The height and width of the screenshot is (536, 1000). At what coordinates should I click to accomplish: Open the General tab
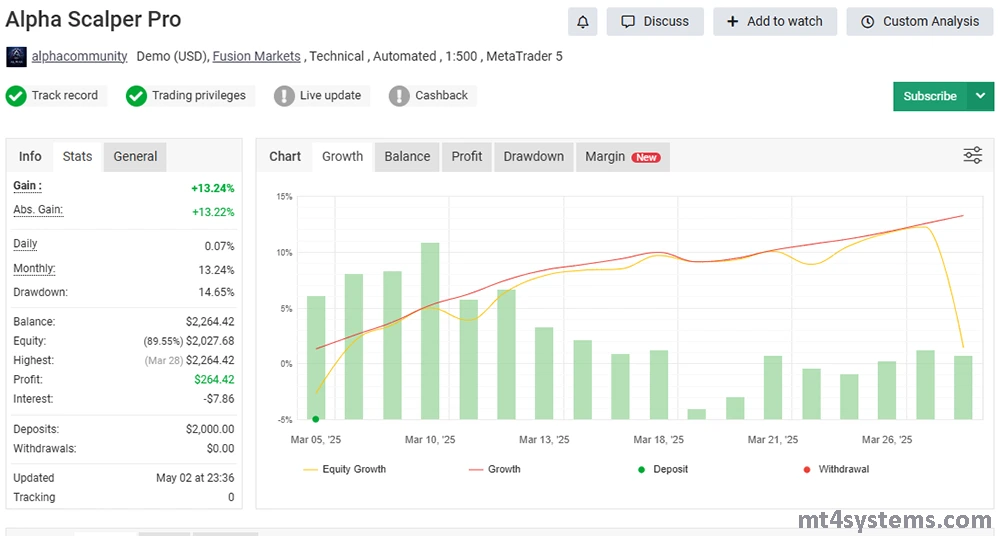135,156
